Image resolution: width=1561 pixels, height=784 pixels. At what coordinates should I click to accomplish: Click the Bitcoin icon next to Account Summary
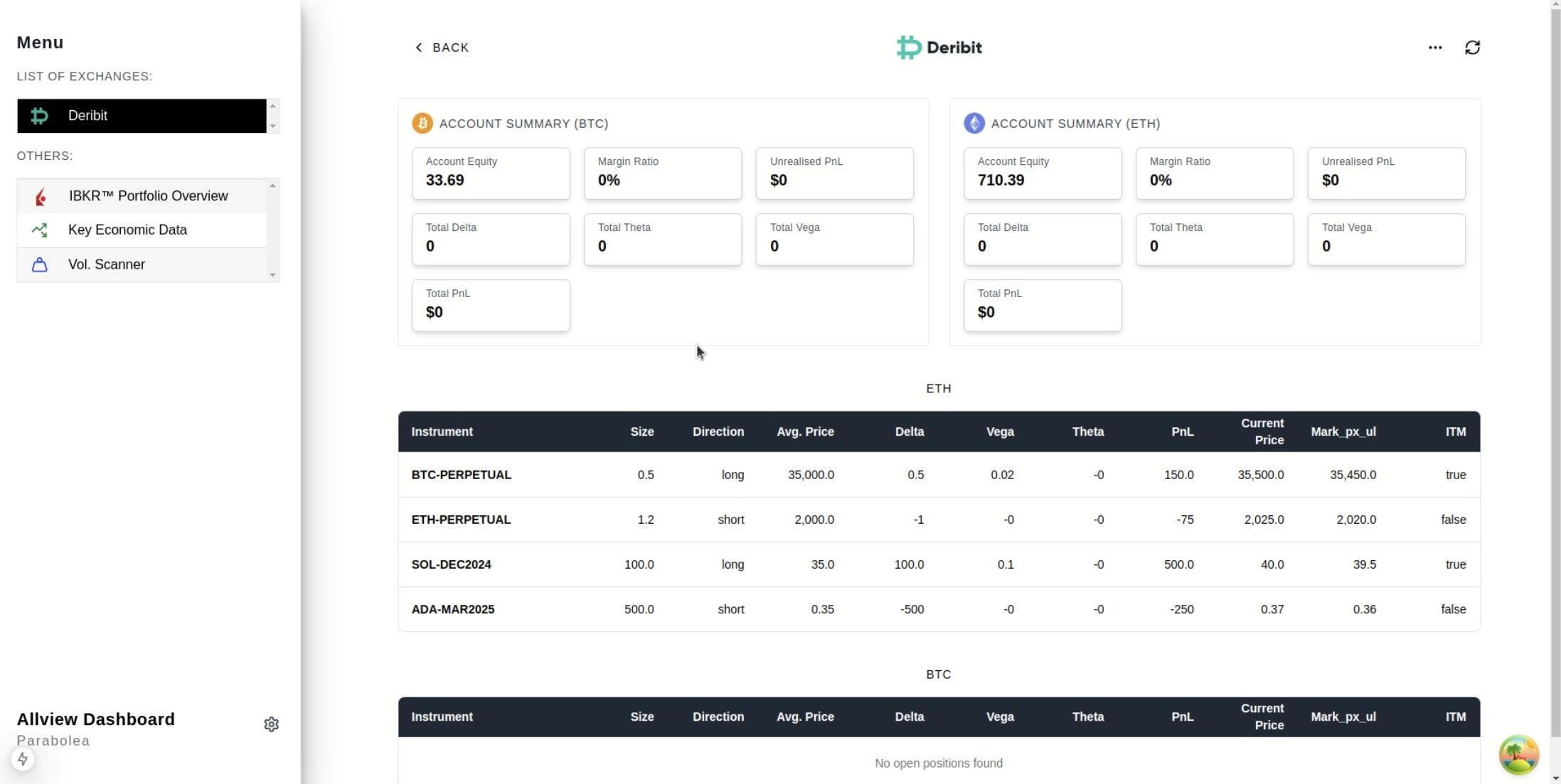421,123
